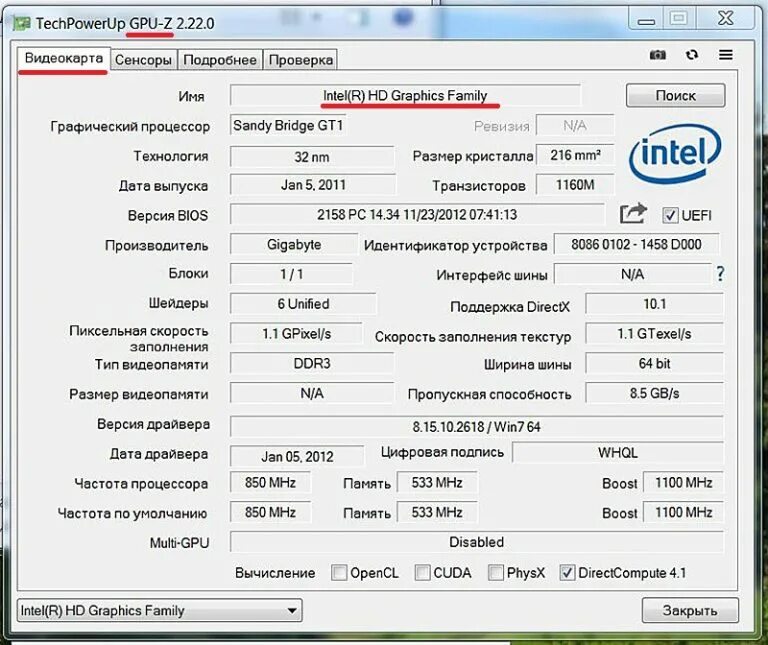The width and height of the screenshot is (768, 645).
Task: Click the Gigabyte vendor field
Action: point(294,244)
